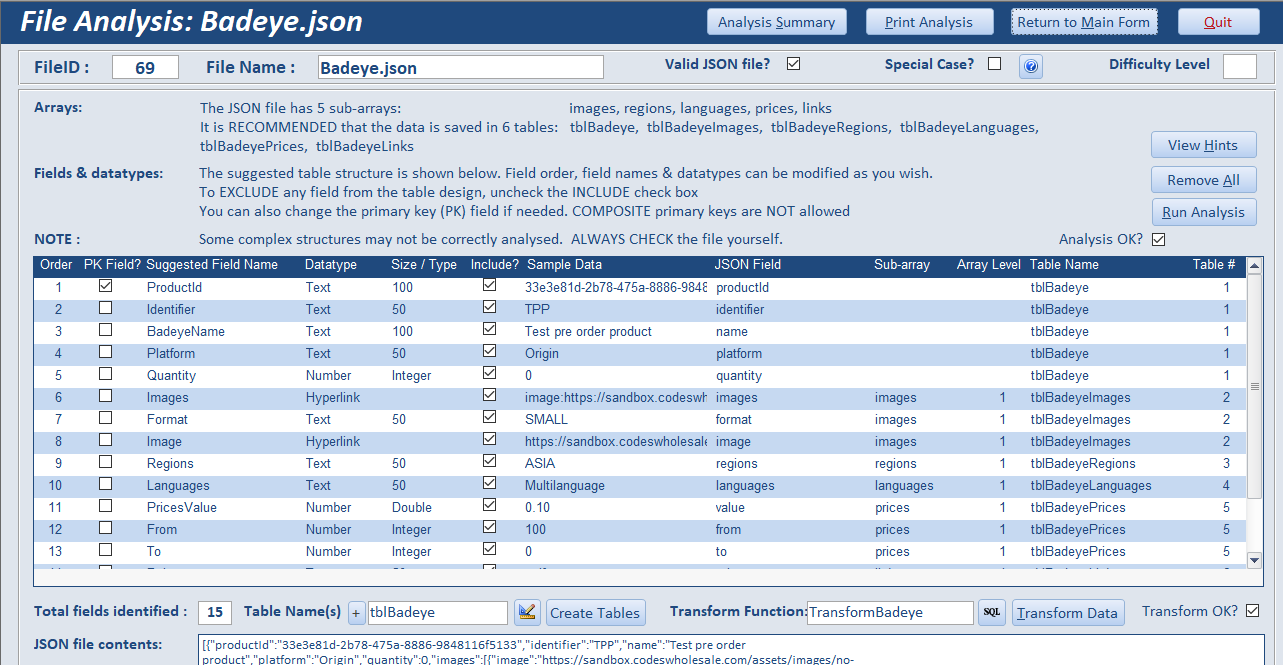Click the Run Analysis button
The height and width of the screenshot is (665, 1283).
(1204, 212)
